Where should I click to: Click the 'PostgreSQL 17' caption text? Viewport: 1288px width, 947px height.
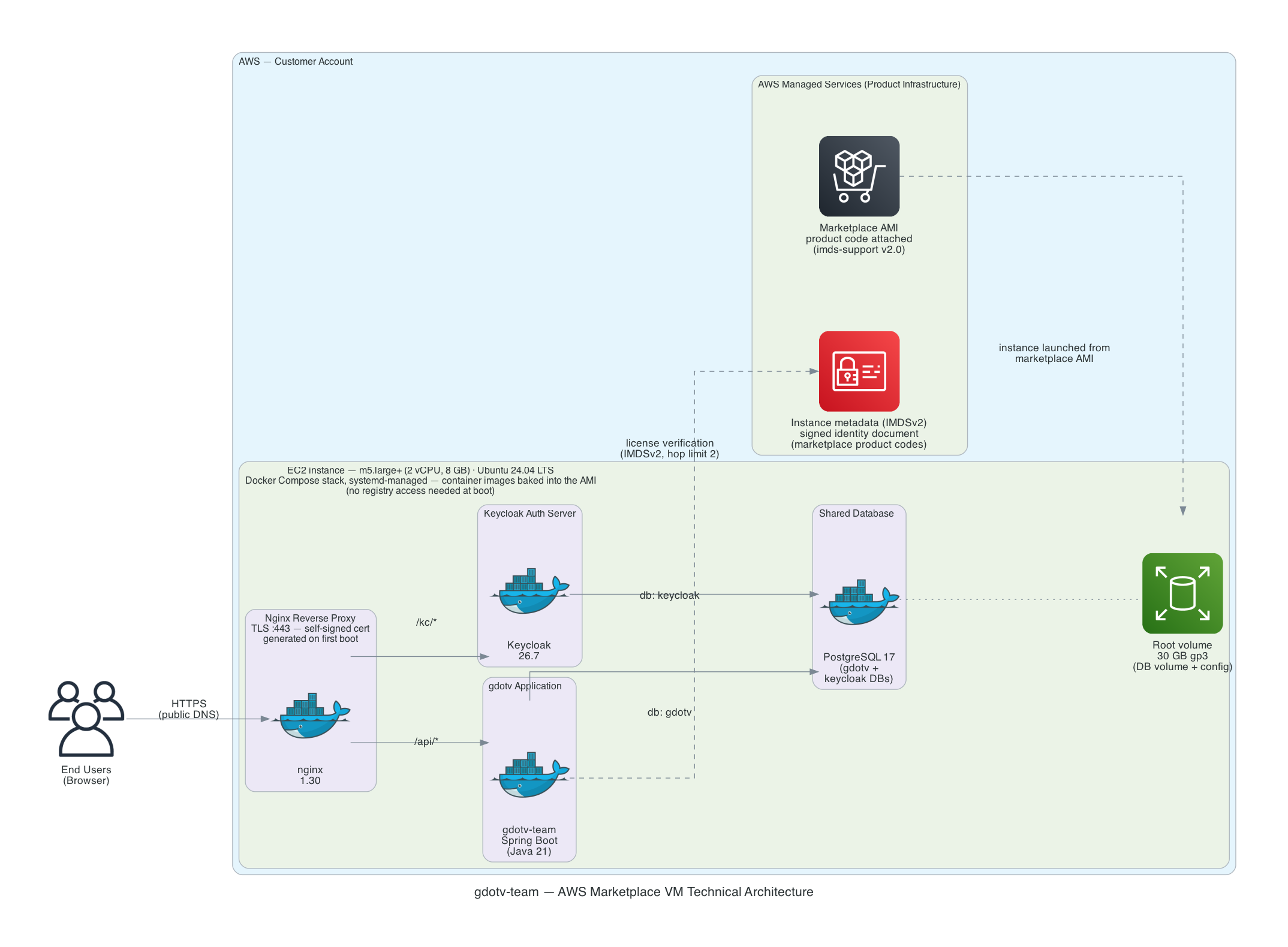tap(859, 658)
